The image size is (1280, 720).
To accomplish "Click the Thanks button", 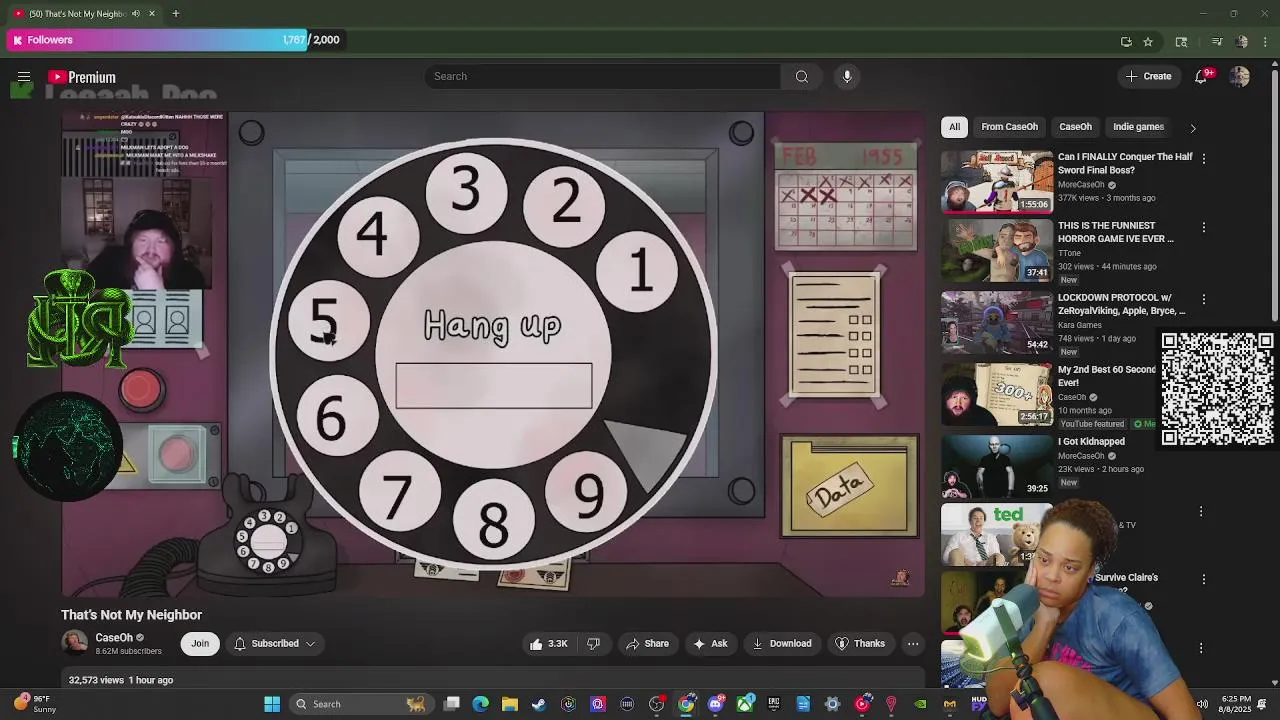I will pos(860,644).
